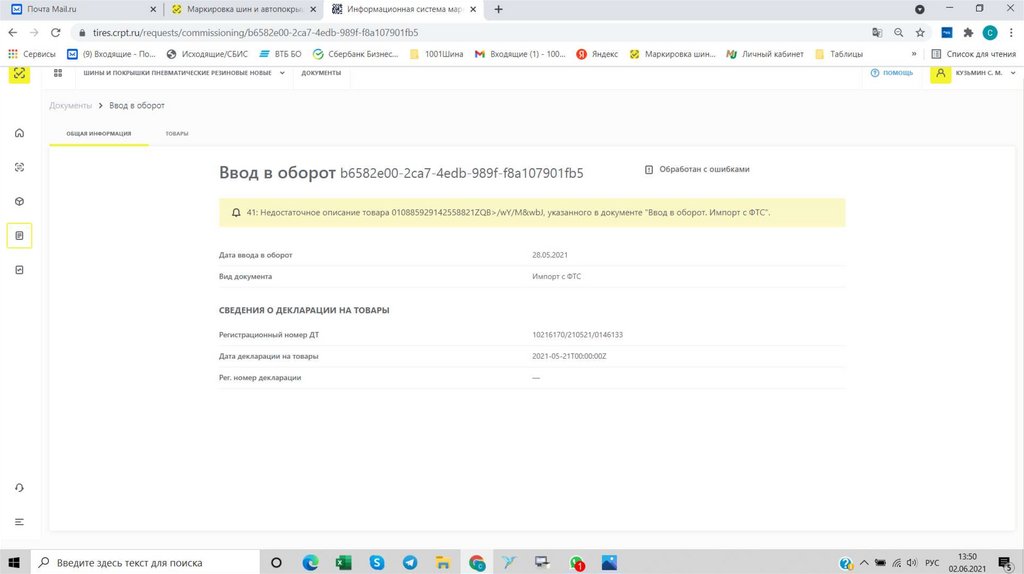Open Skype from the taskbar
Viewport: 1024px width, 574px height.
point(377,562)
